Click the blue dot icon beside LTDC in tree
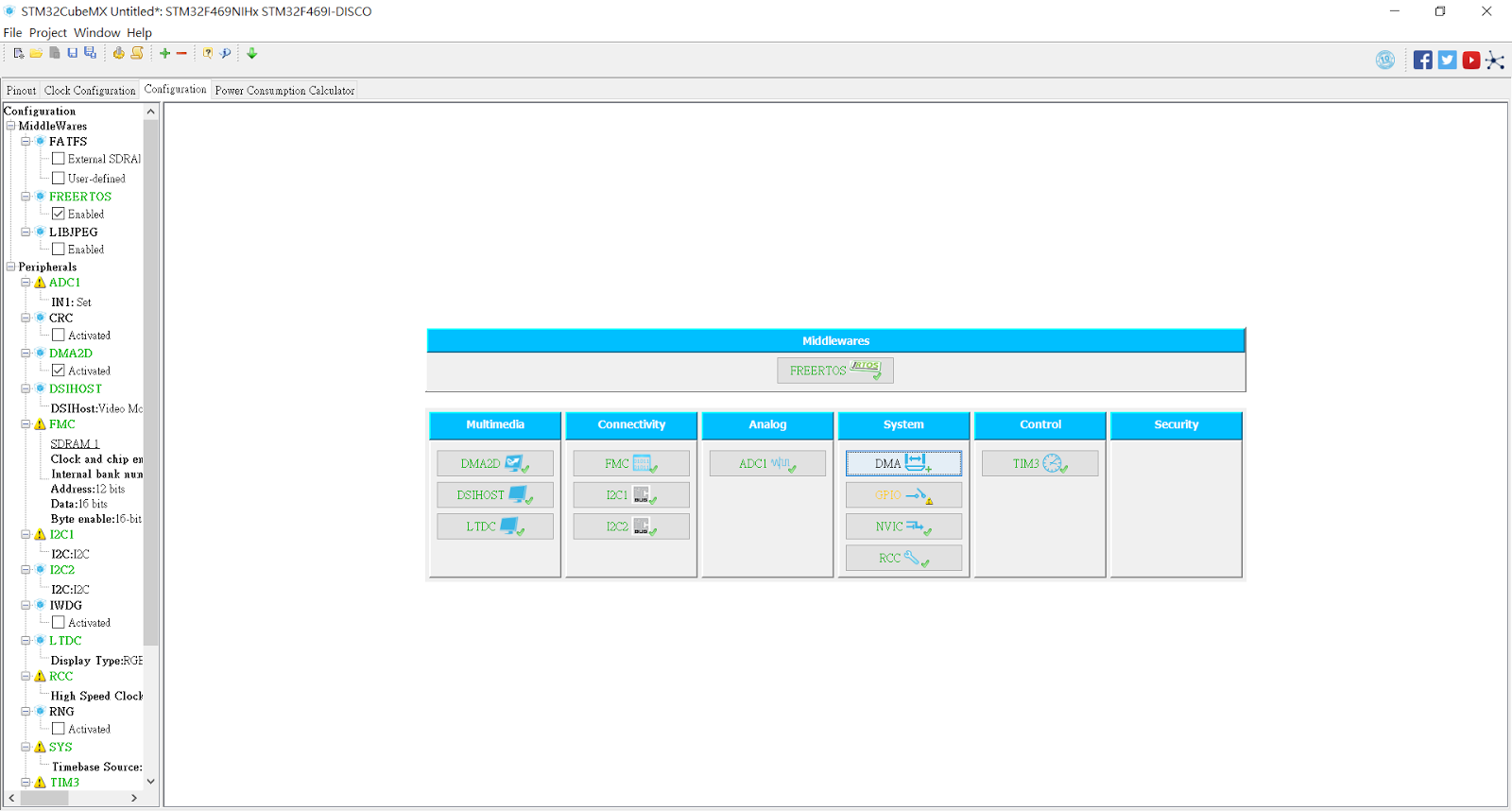Viewport: 1512px width, 811px height. click(40, 641)
